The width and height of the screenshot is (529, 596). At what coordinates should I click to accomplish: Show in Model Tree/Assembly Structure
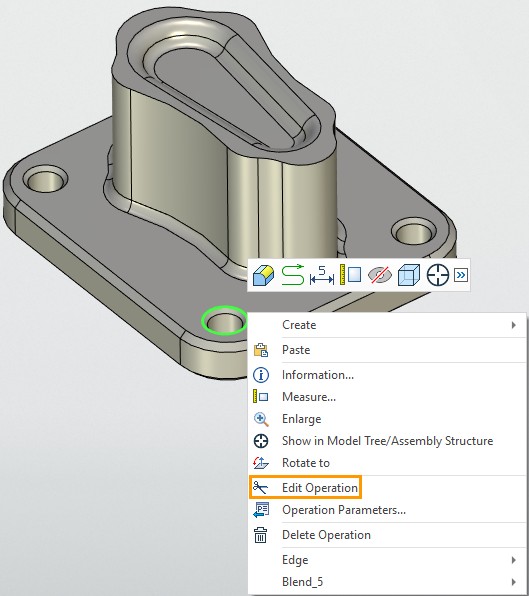pyautogui.click(x=388, y=441)
